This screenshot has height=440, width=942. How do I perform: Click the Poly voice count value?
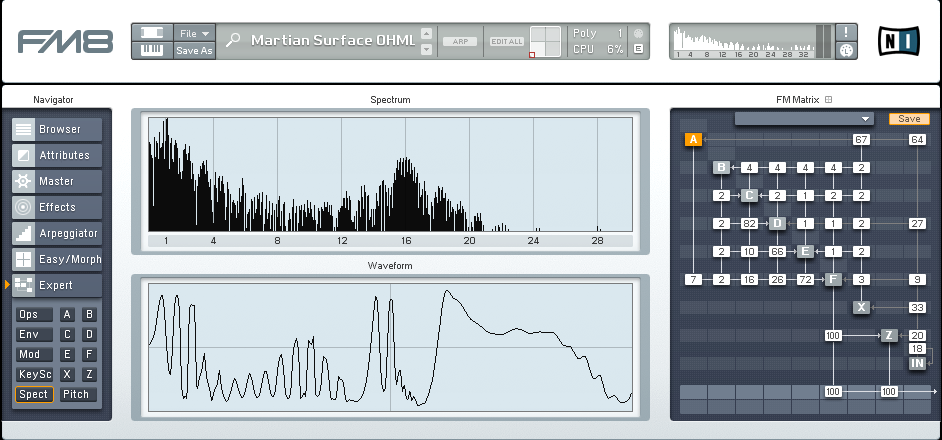619,34
